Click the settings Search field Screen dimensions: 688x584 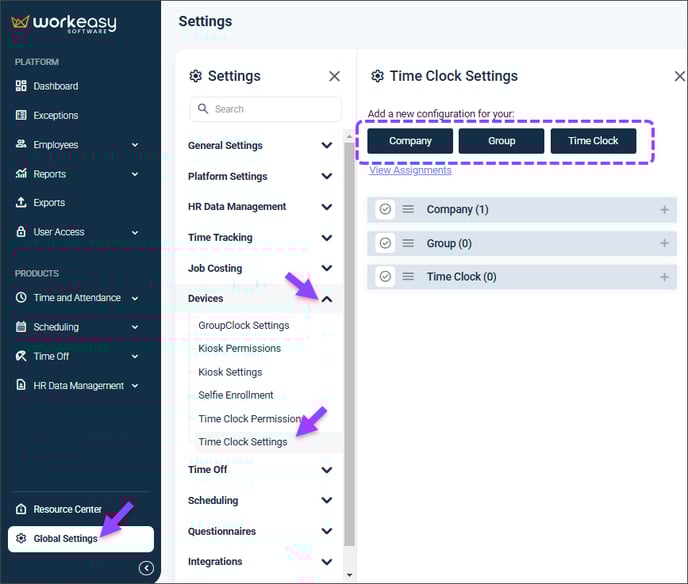pos(265,109)
